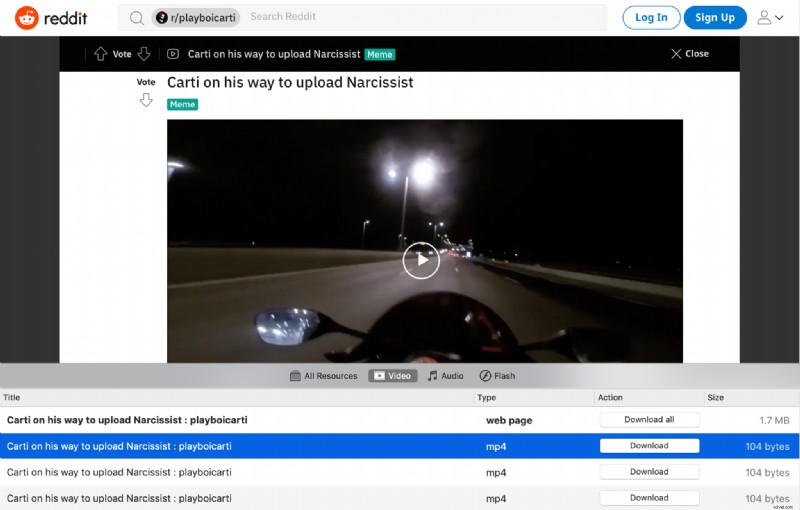Switch to the All Resources tab

(323, 376)
